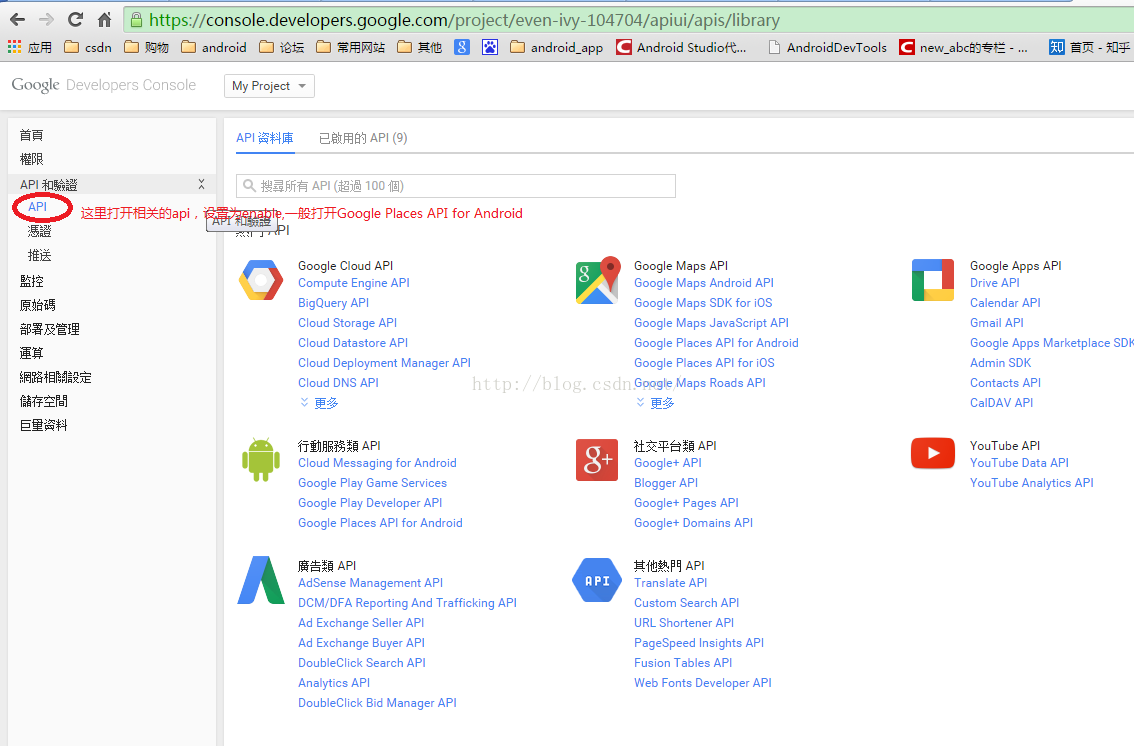Open the Google Maps Android API link
The width and height of the screenshot is (1134, 746).
[x=704, y=283]
